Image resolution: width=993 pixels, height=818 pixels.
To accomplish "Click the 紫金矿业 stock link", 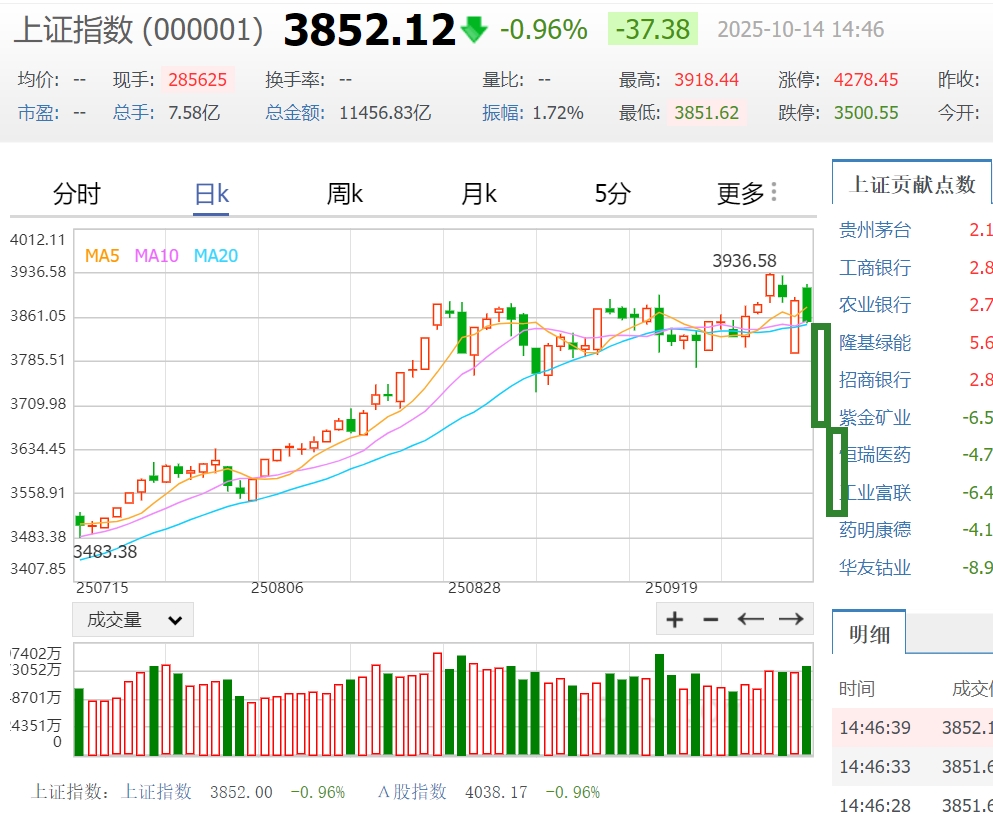I will (875, 417).
